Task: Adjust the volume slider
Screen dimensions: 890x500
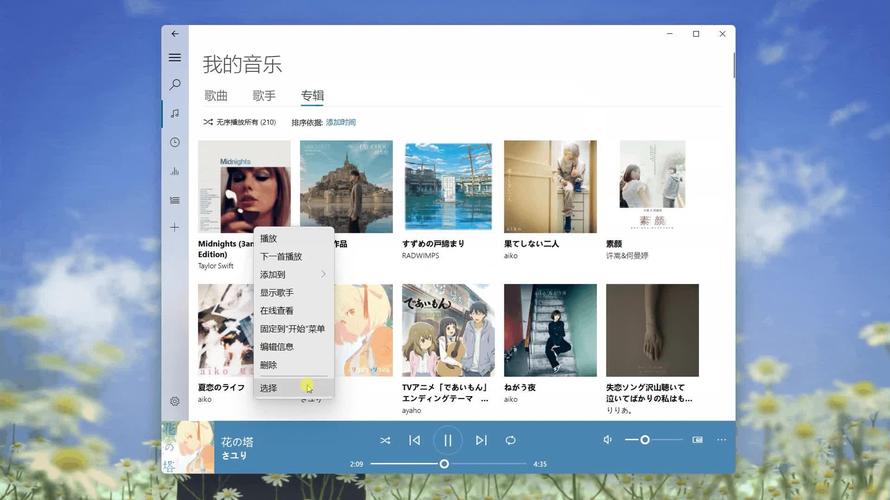Action: (x=653, y=440)
